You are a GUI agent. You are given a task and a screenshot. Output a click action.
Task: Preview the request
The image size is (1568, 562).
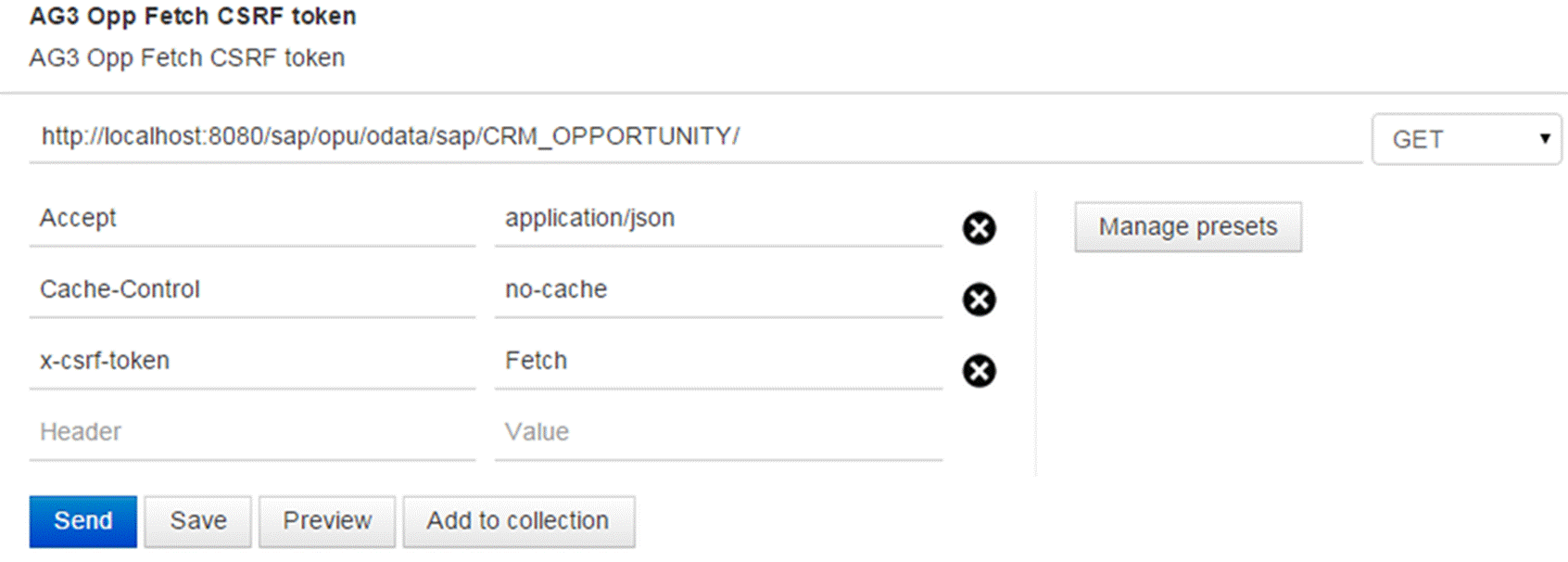(x=327, y=521)
